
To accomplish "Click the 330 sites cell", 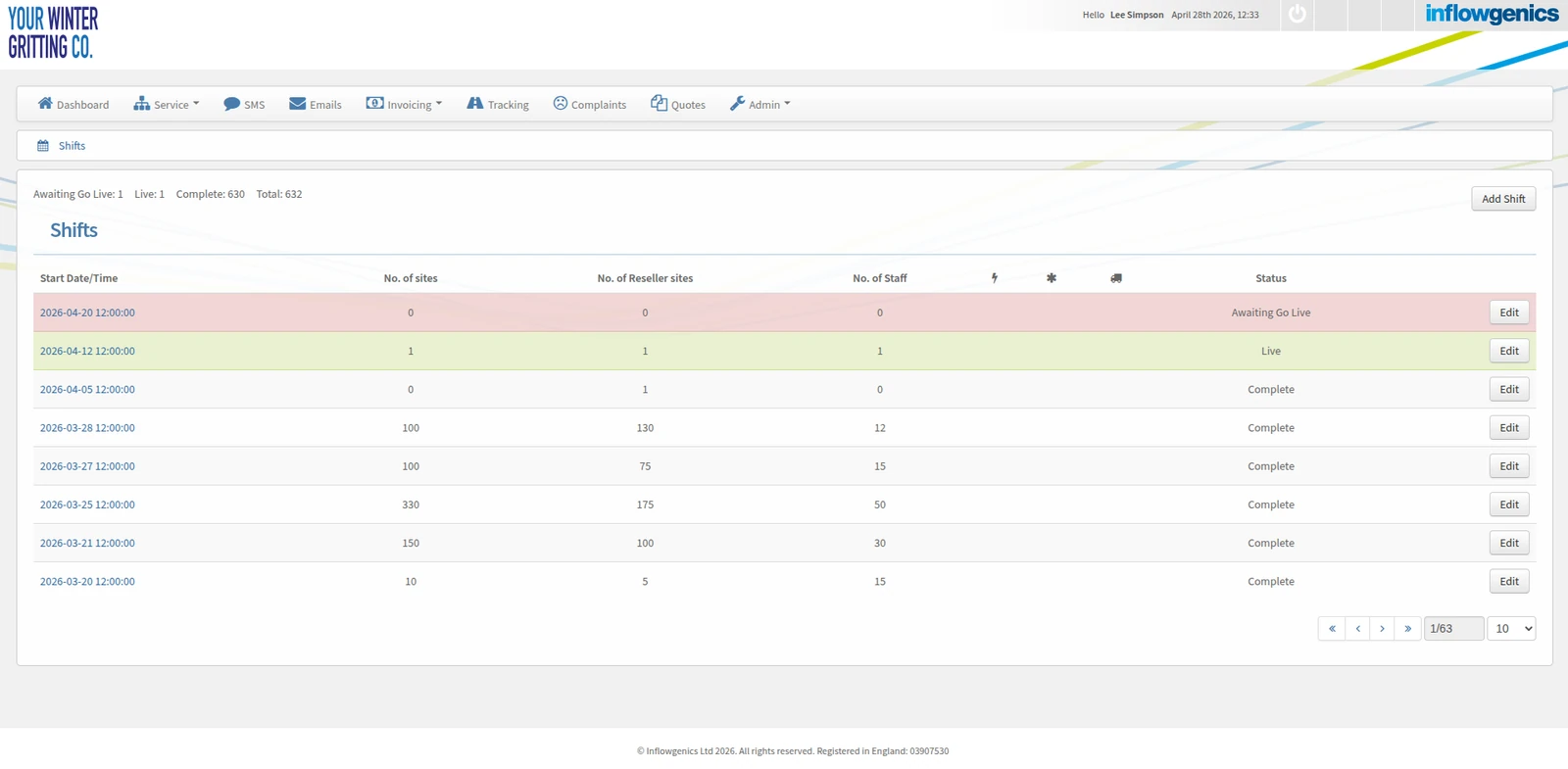I will (411, 505).
